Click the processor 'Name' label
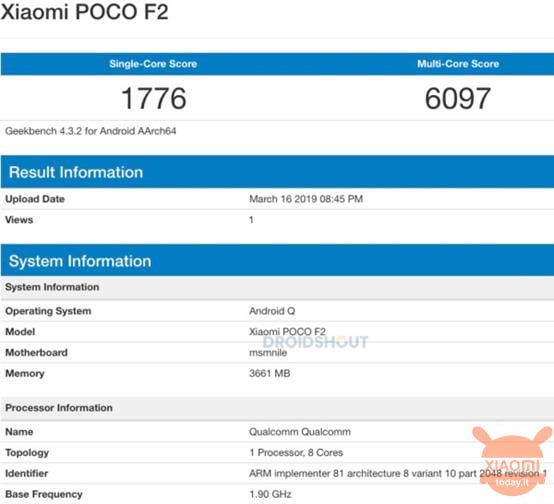The image size is (554, 504). (19, 432)
